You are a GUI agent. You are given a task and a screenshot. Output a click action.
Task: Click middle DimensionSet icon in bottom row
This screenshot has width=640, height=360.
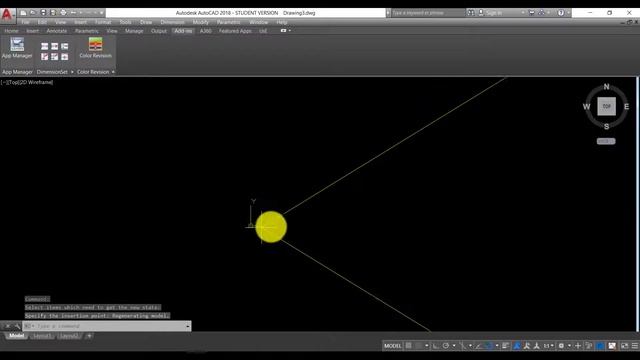(55, 57)
